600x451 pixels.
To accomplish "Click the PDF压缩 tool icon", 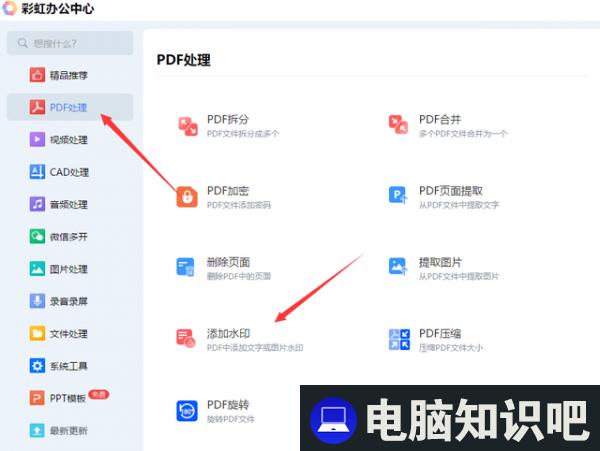I will [399, 339].
